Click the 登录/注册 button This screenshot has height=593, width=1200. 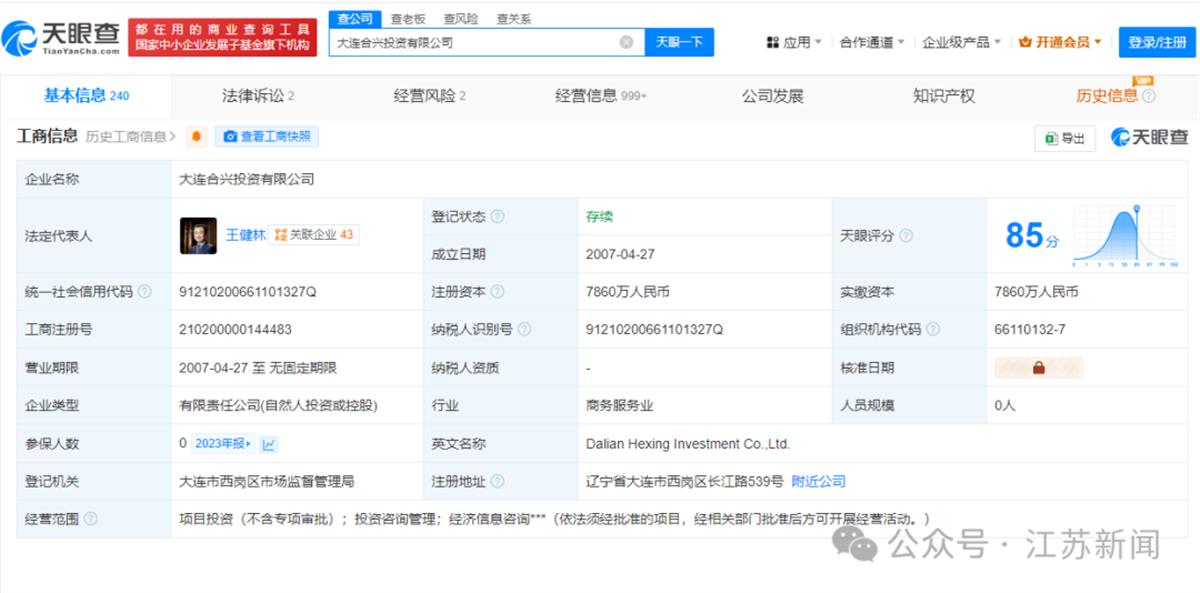(1157, 42)
